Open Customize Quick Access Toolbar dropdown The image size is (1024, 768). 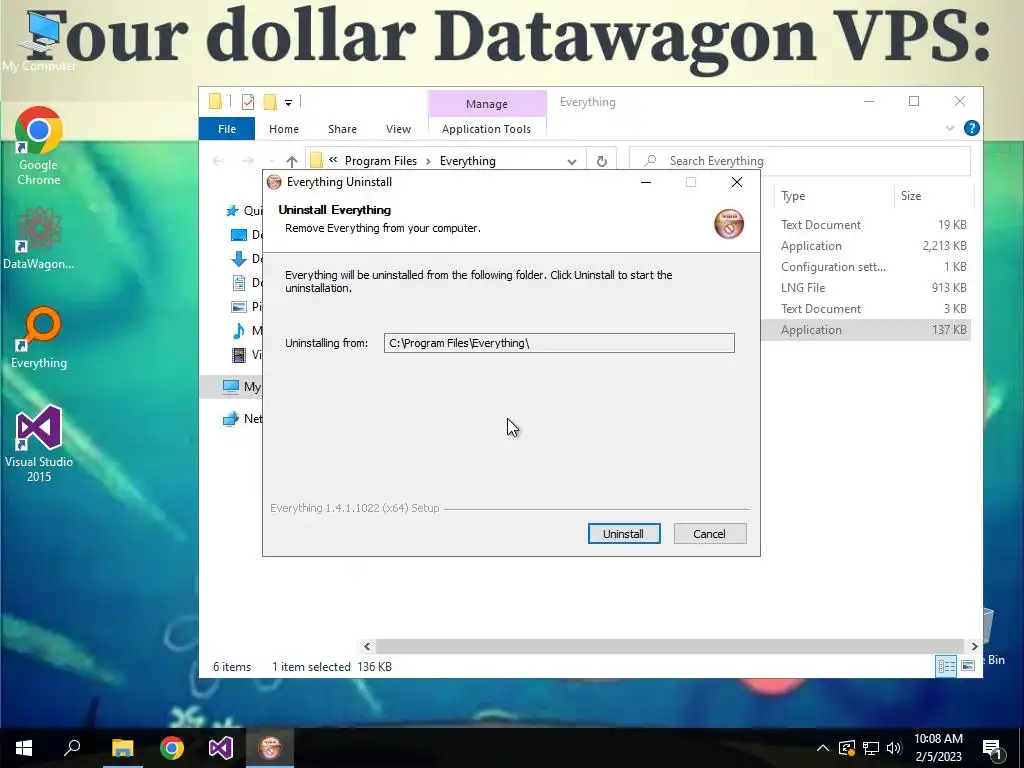(288, 103)
